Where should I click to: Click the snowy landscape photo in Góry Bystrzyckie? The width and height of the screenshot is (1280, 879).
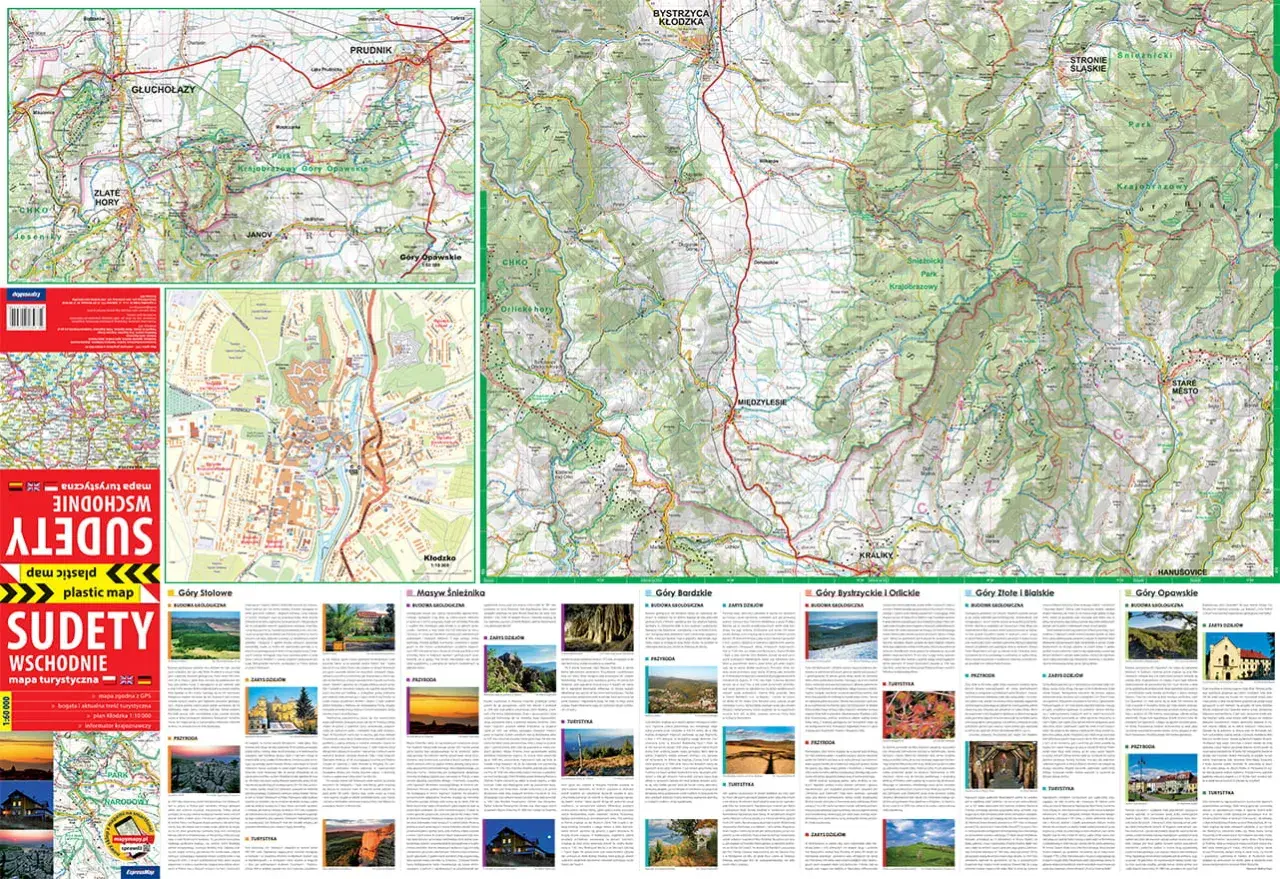click(x=842, y=636)
